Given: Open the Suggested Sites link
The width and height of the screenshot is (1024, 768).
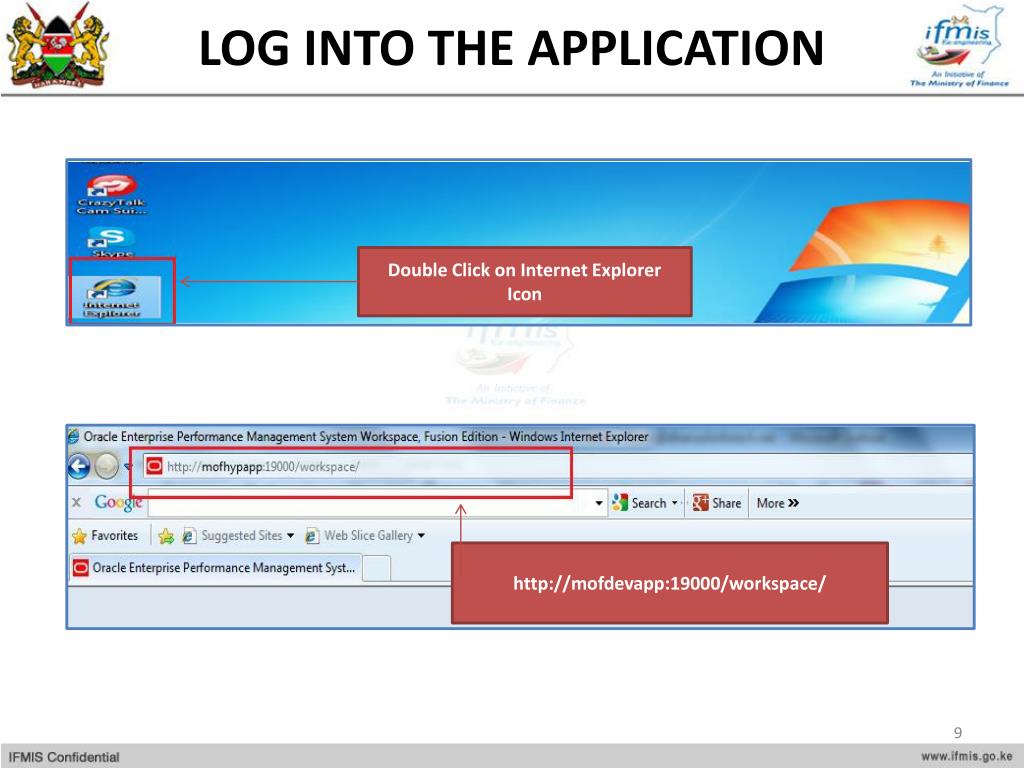Looking at the screenshot, I should pos(242,536).
